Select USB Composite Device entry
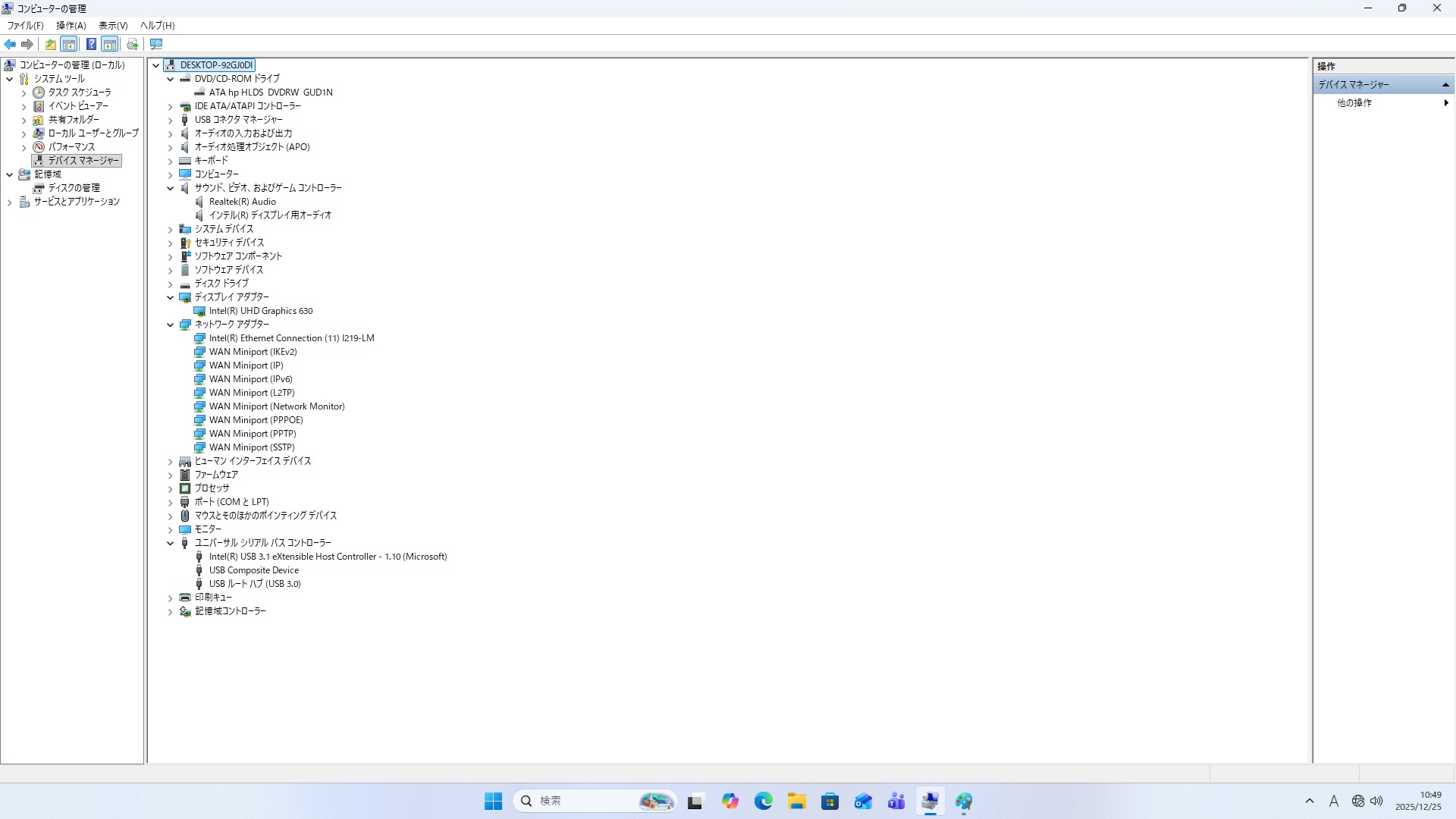This screenshot has width=1456, height=819. click(x=253, y=570)
